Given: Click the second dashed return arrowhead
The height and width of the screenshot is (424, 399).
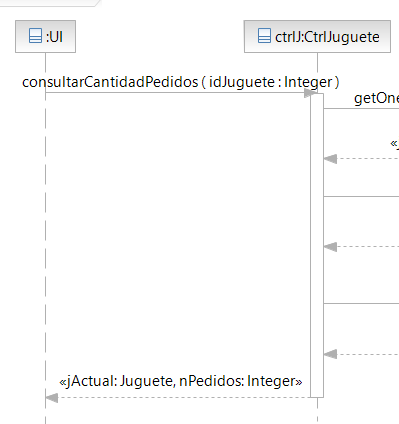Looking at the screenshot, I should tap(330, 247).
